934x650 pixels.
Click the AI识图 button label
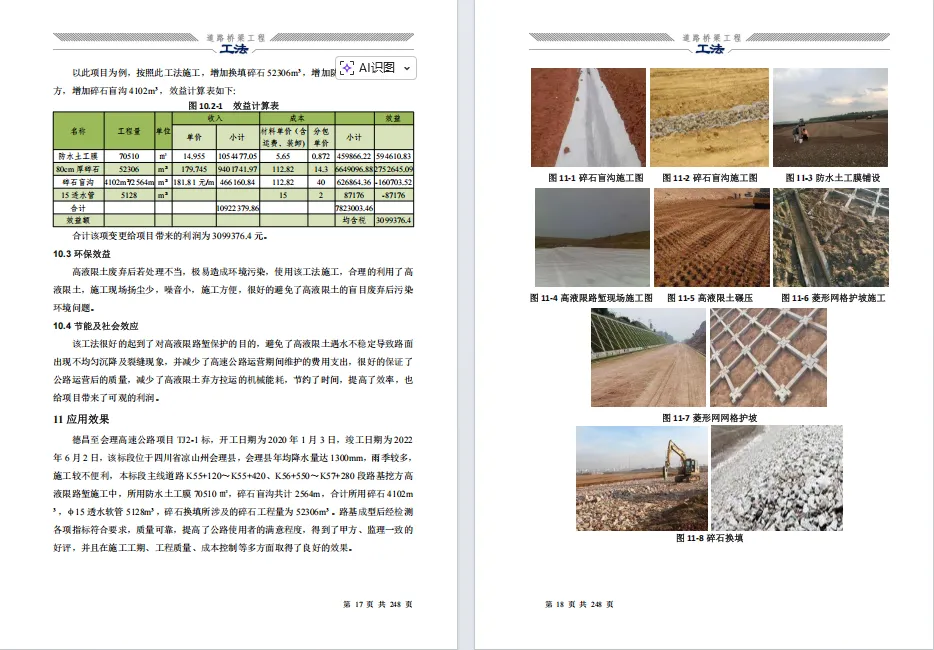[376, 68]
